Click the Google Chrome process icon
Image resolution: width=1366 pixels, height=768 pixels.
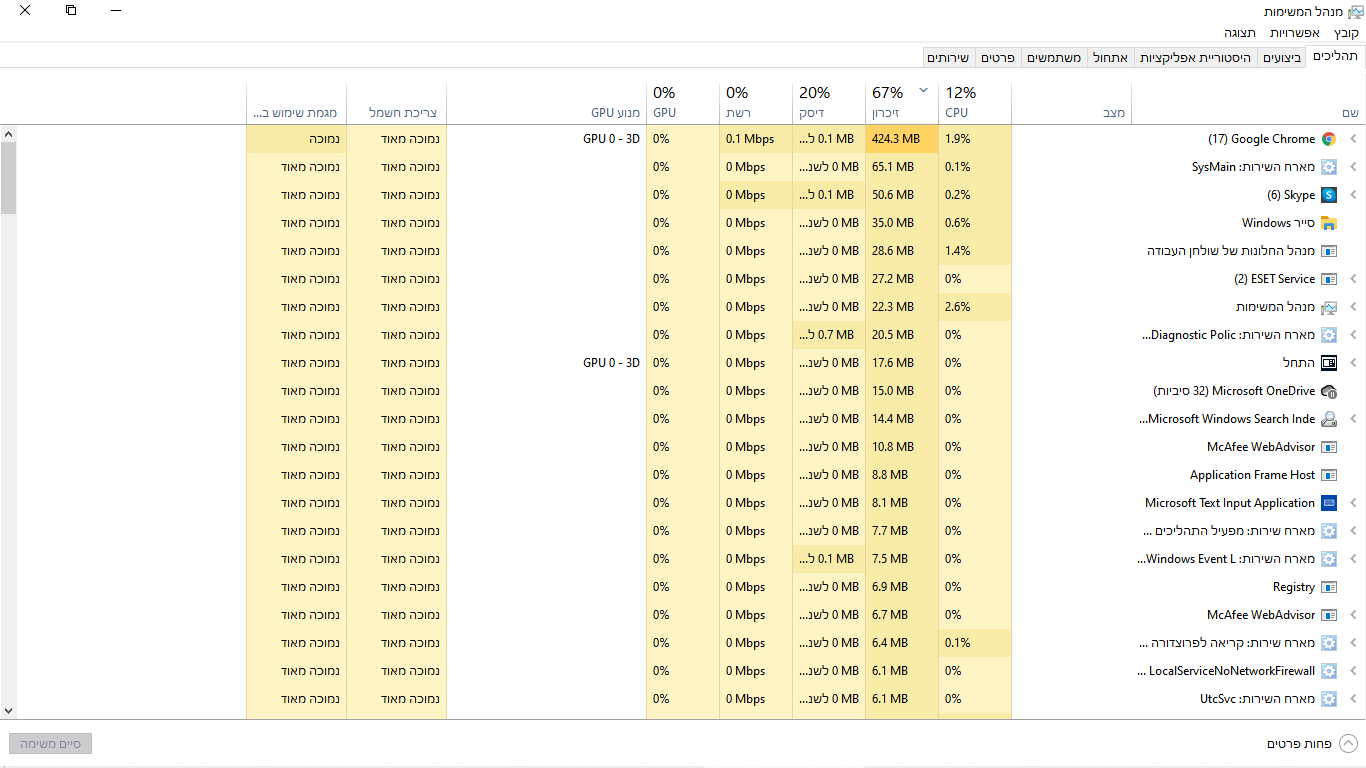1329,139
